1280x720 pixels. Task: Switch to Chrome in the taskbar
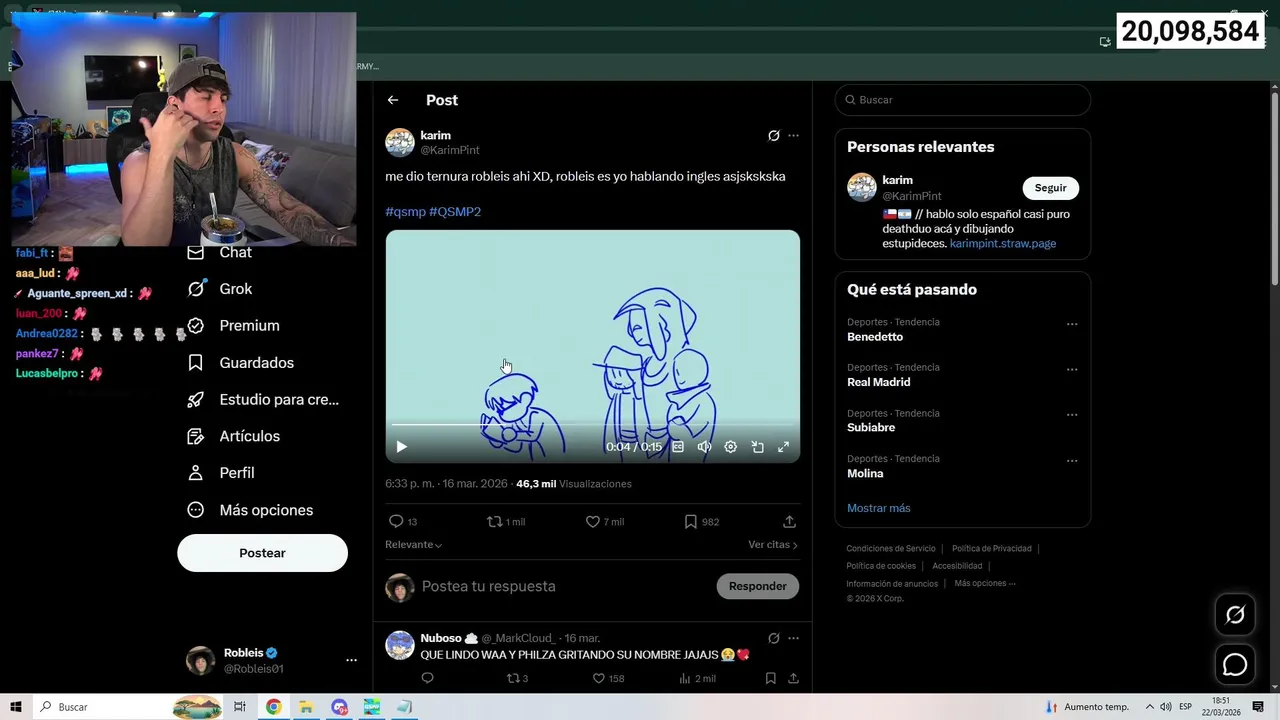tap(273, 707)
